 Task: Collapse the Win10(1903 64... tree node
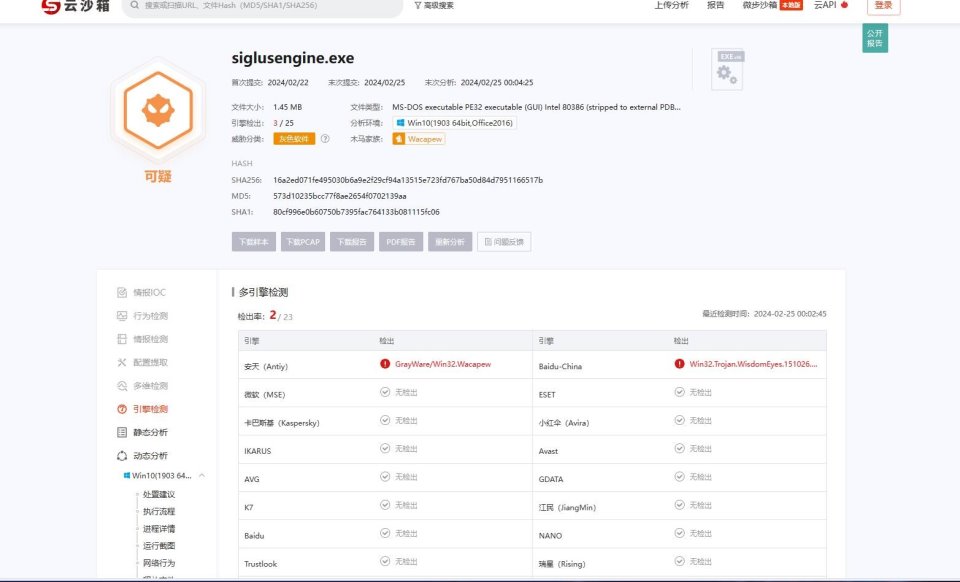click(201, 476)
